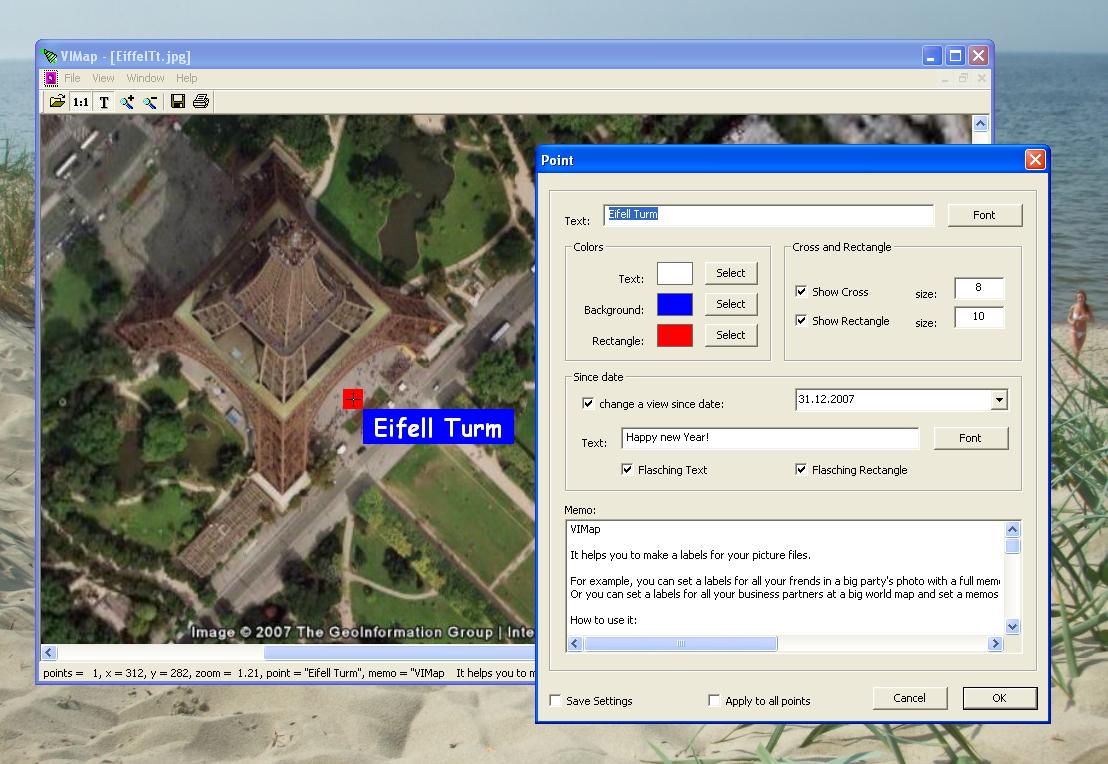The width and height of the screenshot is (1108, 764).
Task: Uncheck Show Cross for the point
Action: [802, 291]
